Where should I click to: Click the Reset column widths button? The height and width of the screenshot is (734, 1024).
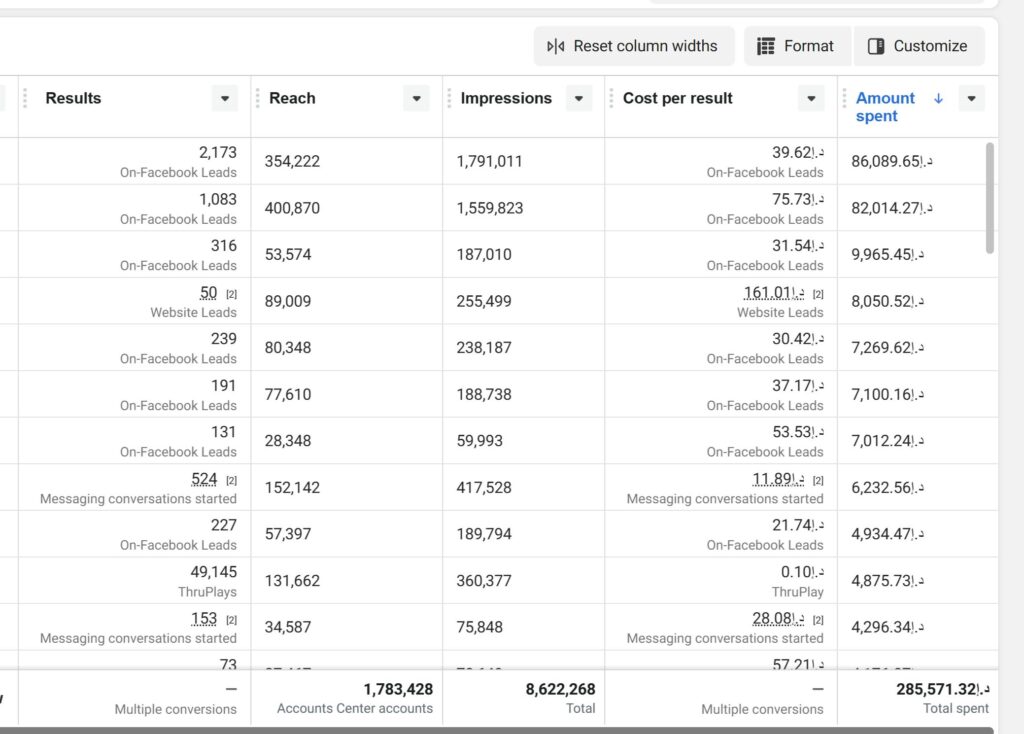click(634, 46)
